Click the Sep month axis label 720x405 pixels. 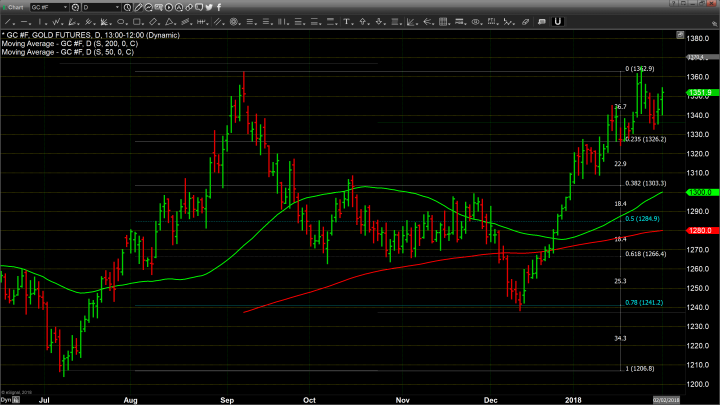(x=227, y=400)
